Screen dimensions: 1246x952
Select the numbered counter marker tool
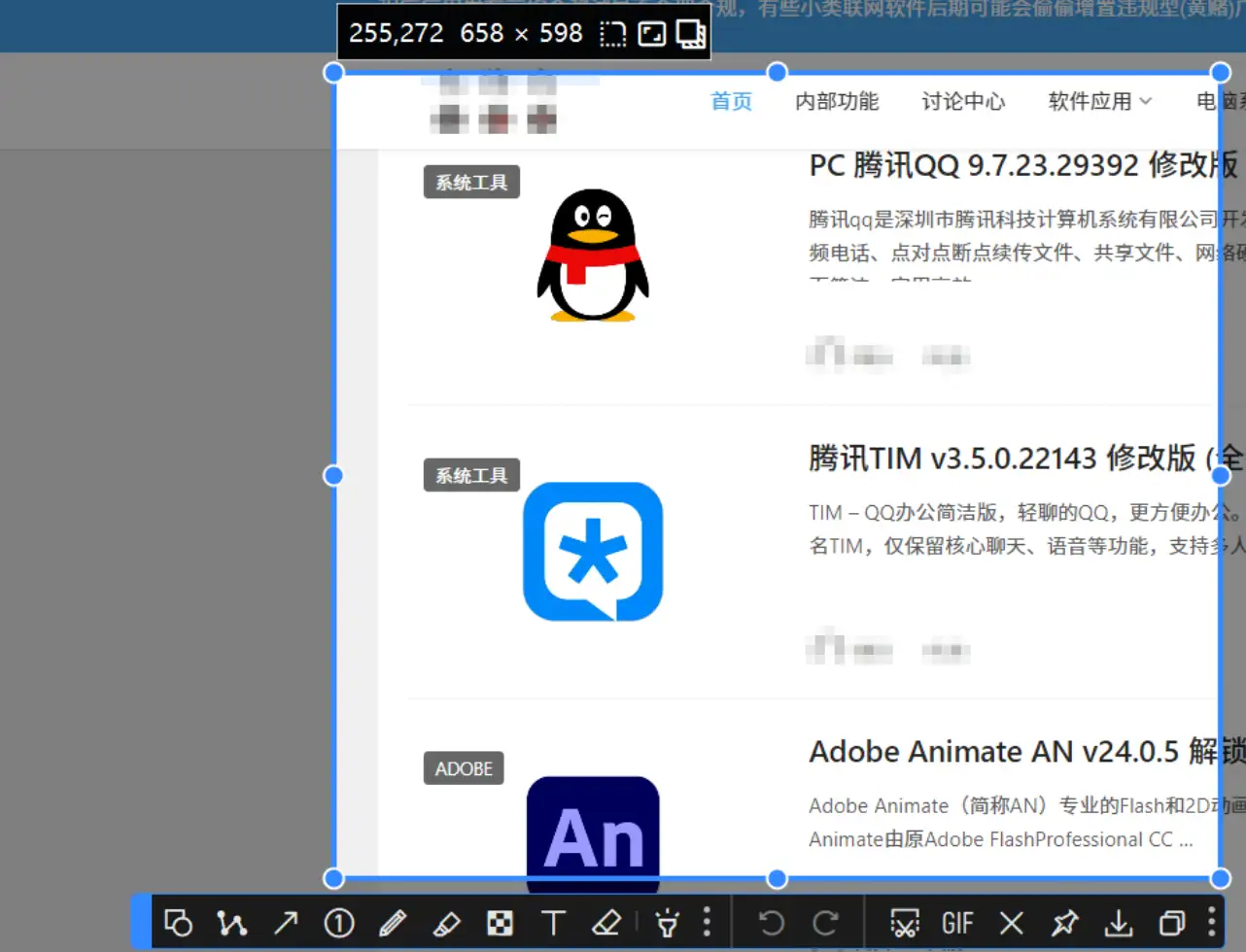click(x=339, y=922)
